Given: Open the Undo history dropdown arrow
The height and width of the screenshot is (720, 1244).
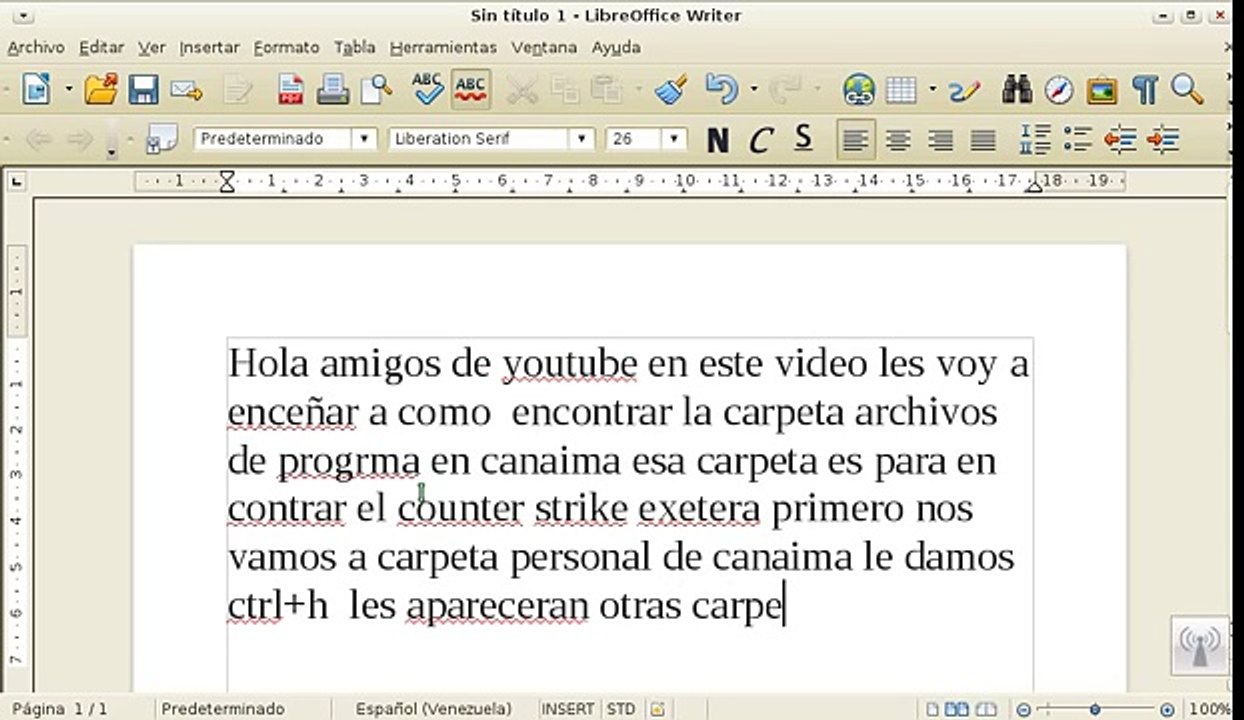Looking at the screenshot, I should (x=753, y=90).
